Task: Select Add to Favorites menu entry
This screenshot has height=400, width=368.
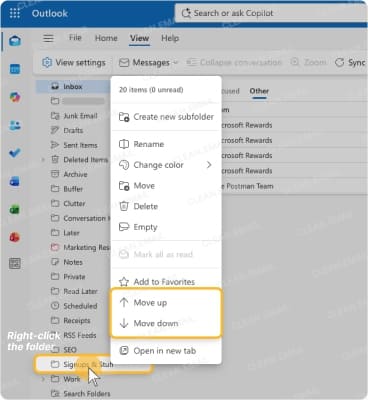Action: [166, 281]
